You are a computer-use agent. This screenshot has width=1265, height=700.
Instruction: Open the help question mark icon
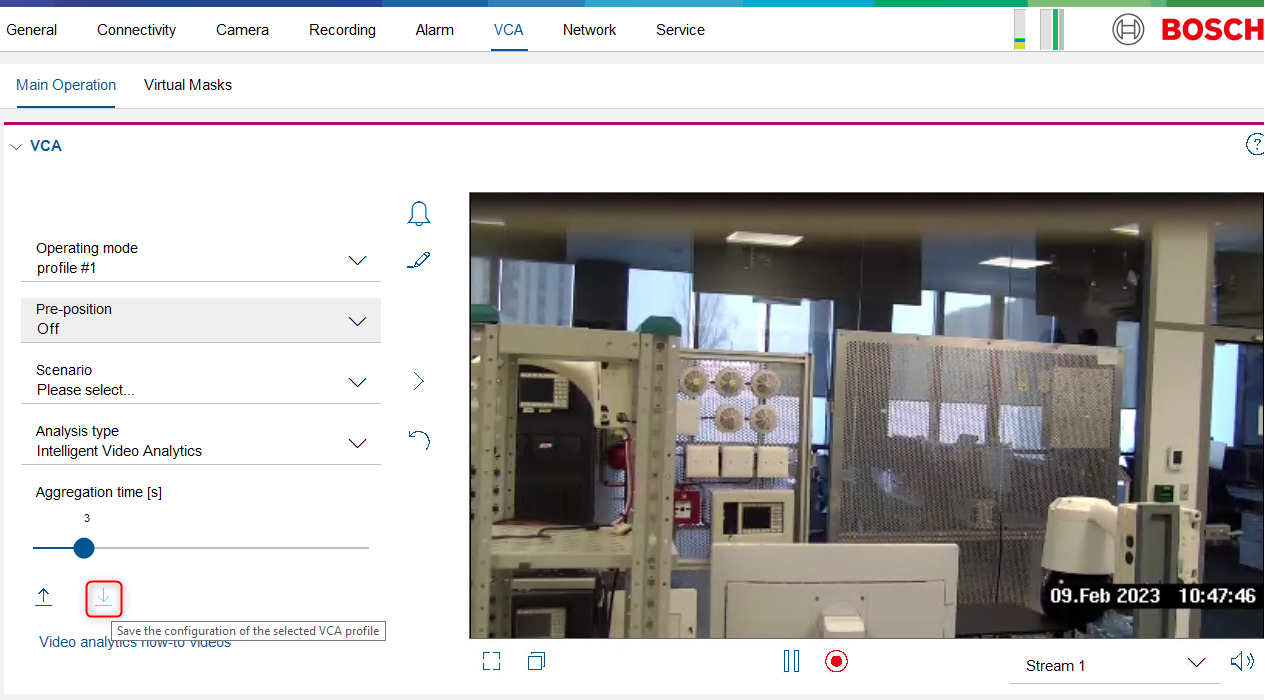click(1255, 145)
